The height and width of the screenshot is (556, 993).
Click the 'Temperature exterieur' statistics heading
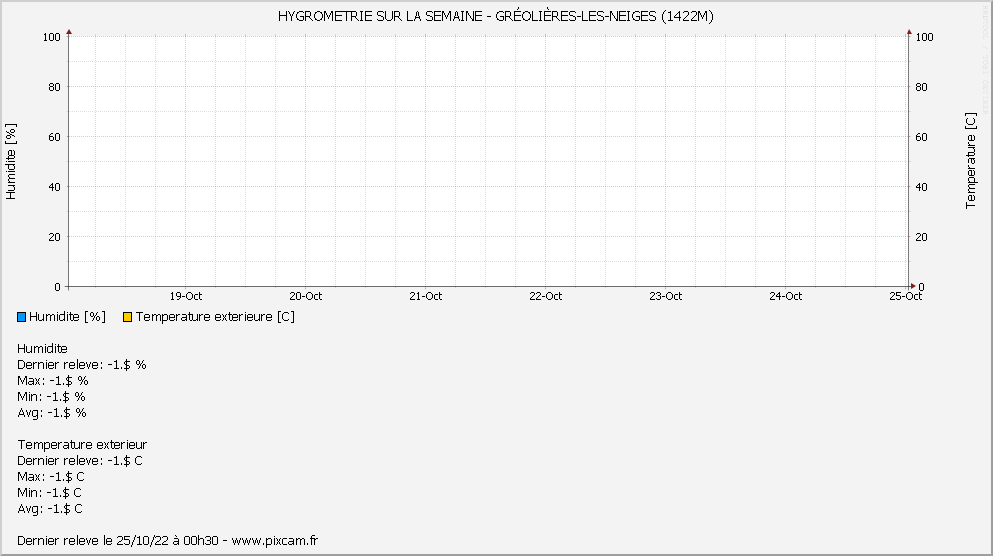[x=82, y=445]
